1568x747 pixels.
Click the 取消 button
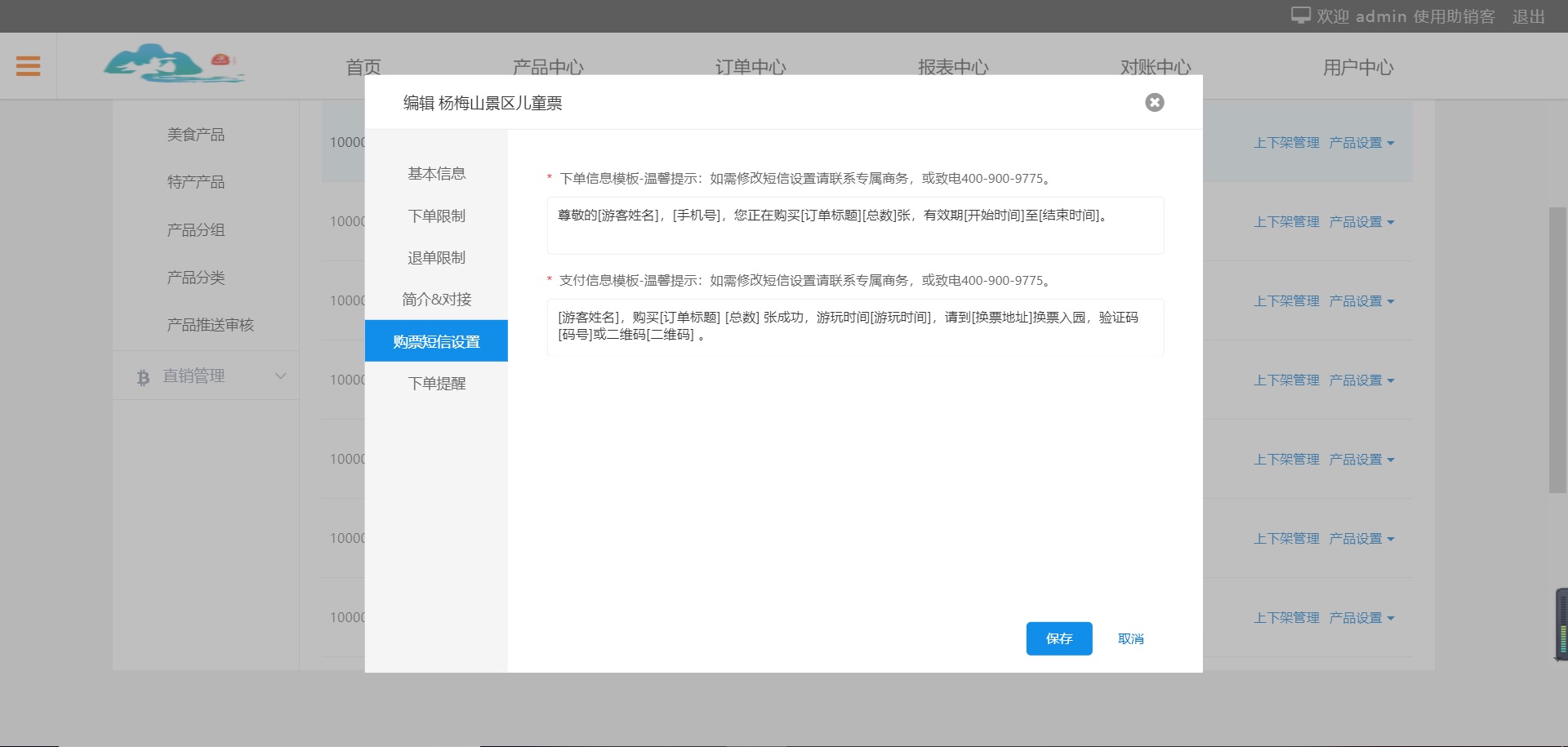coord(1130,638)
